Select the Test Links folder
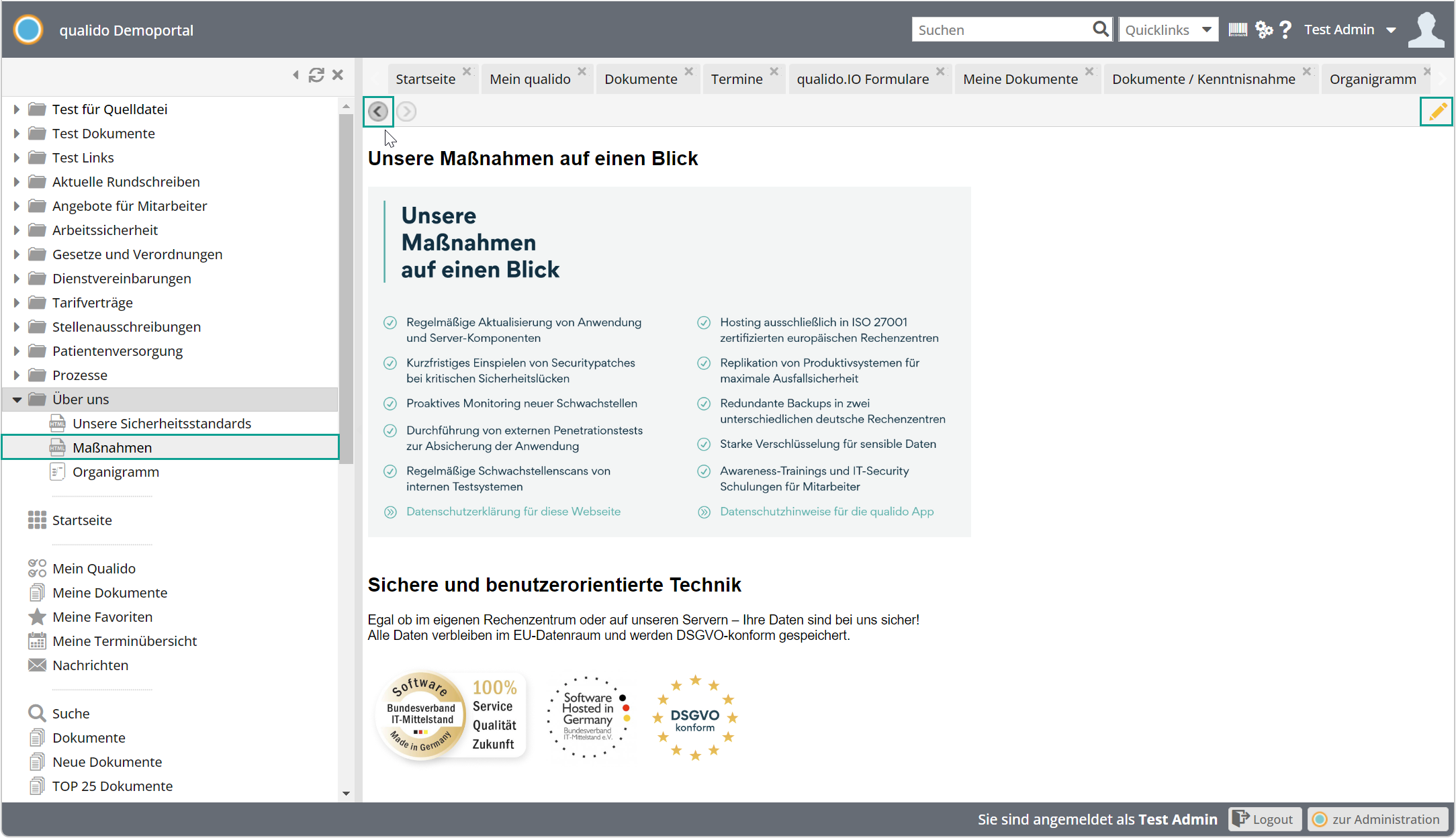The image size is (1456, 838). click(83, 158)
